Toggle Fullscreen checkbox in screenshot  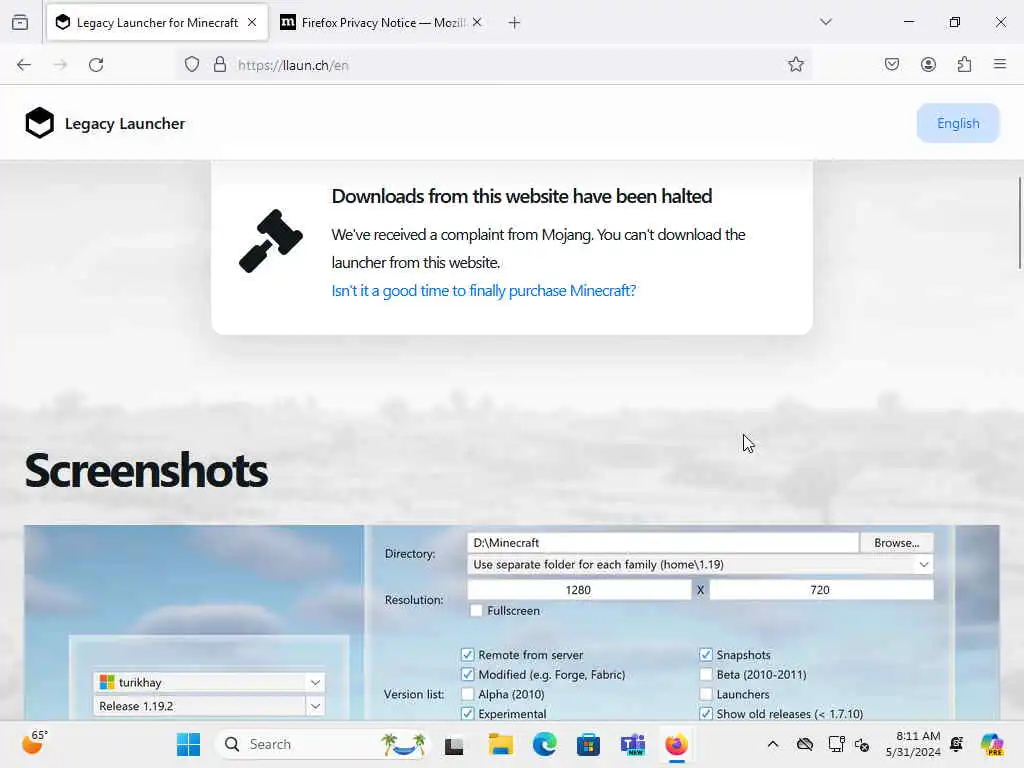click(x=476, y=611)
